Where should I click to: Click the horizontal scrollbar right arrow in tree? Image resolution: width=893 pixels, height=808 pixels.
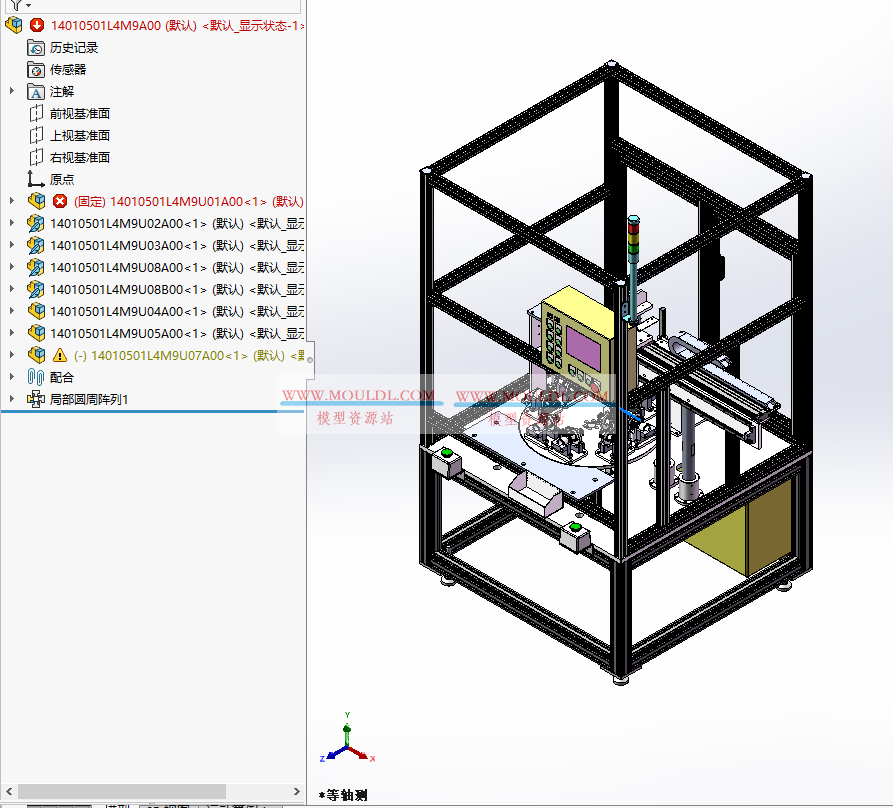[297, 791]
